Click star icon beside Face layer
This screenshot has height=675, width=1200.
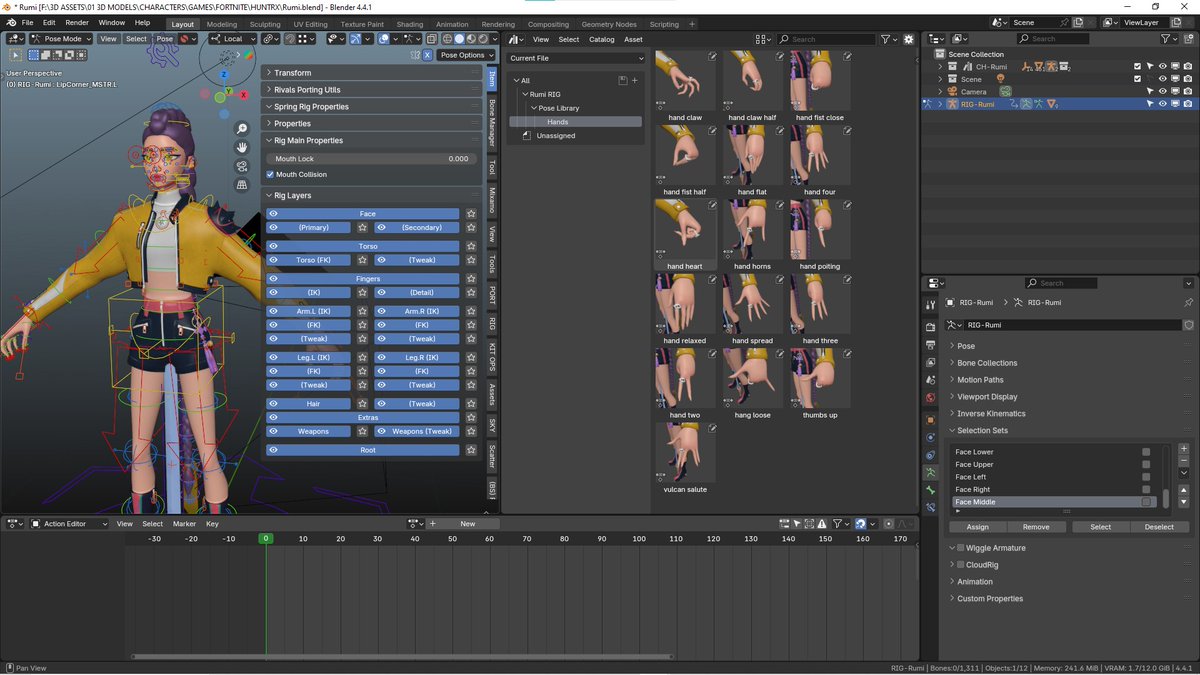pos(471,214)
